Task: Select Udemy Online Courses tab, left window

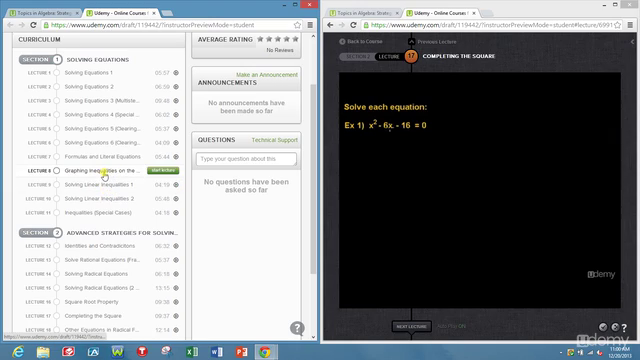Action: coord(121,13)
